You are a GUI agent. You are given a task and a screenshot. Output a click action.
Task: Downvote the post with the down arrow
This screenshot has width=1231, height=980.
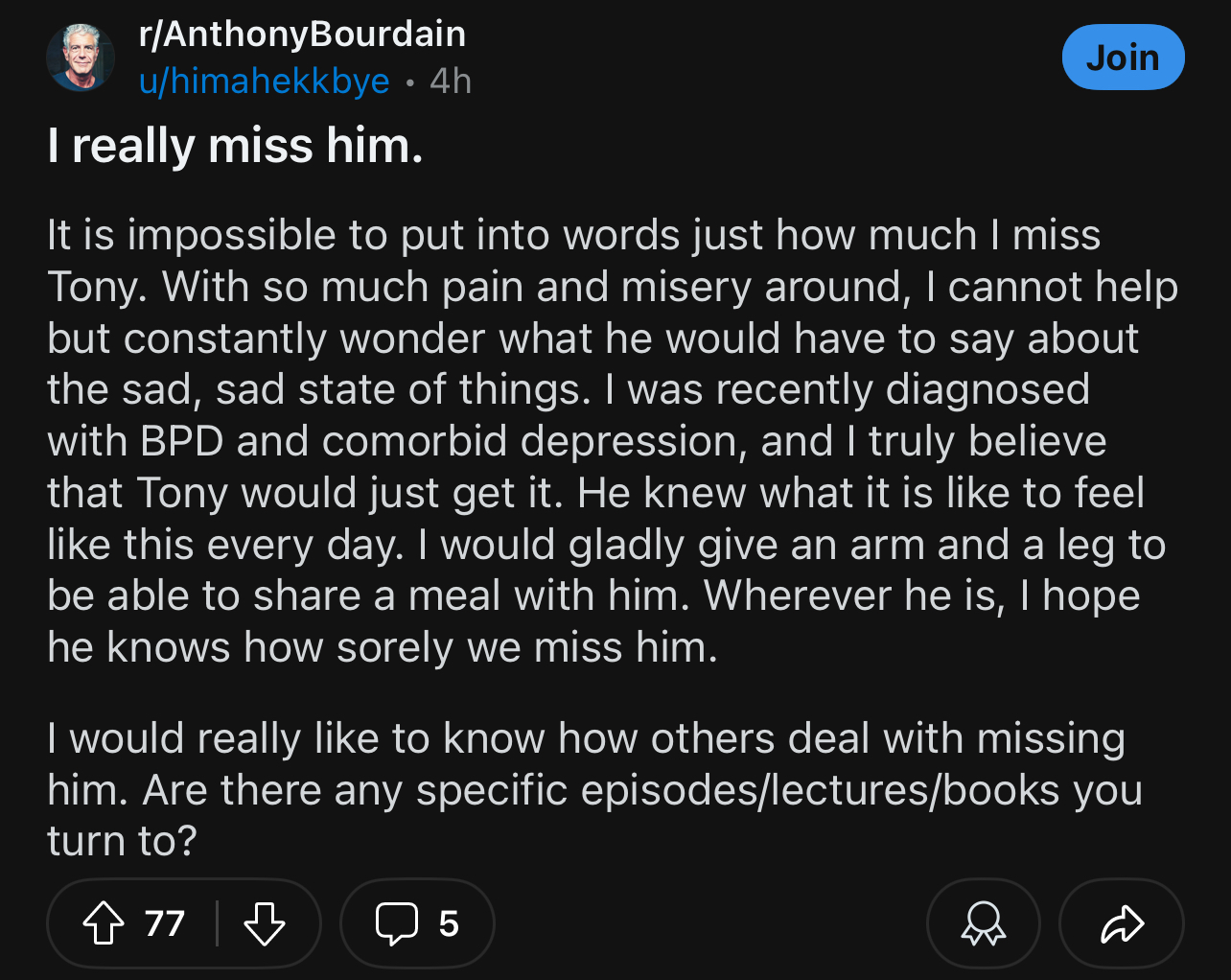click(x=265, y=924)
